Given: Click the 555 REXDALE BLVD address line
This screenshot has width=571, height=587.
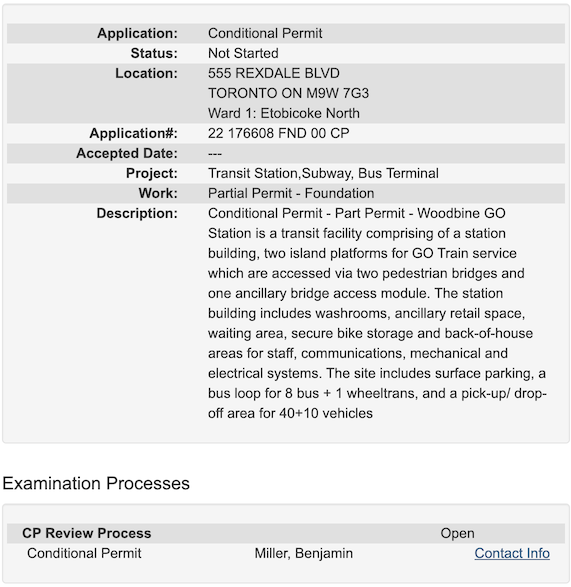Looking at the screenshot, I should coord(274,73).
